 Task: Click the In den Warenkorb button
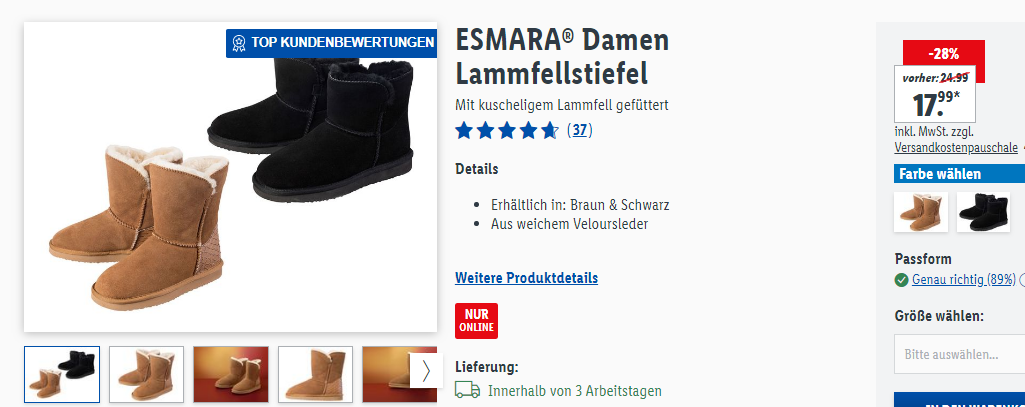960,400
